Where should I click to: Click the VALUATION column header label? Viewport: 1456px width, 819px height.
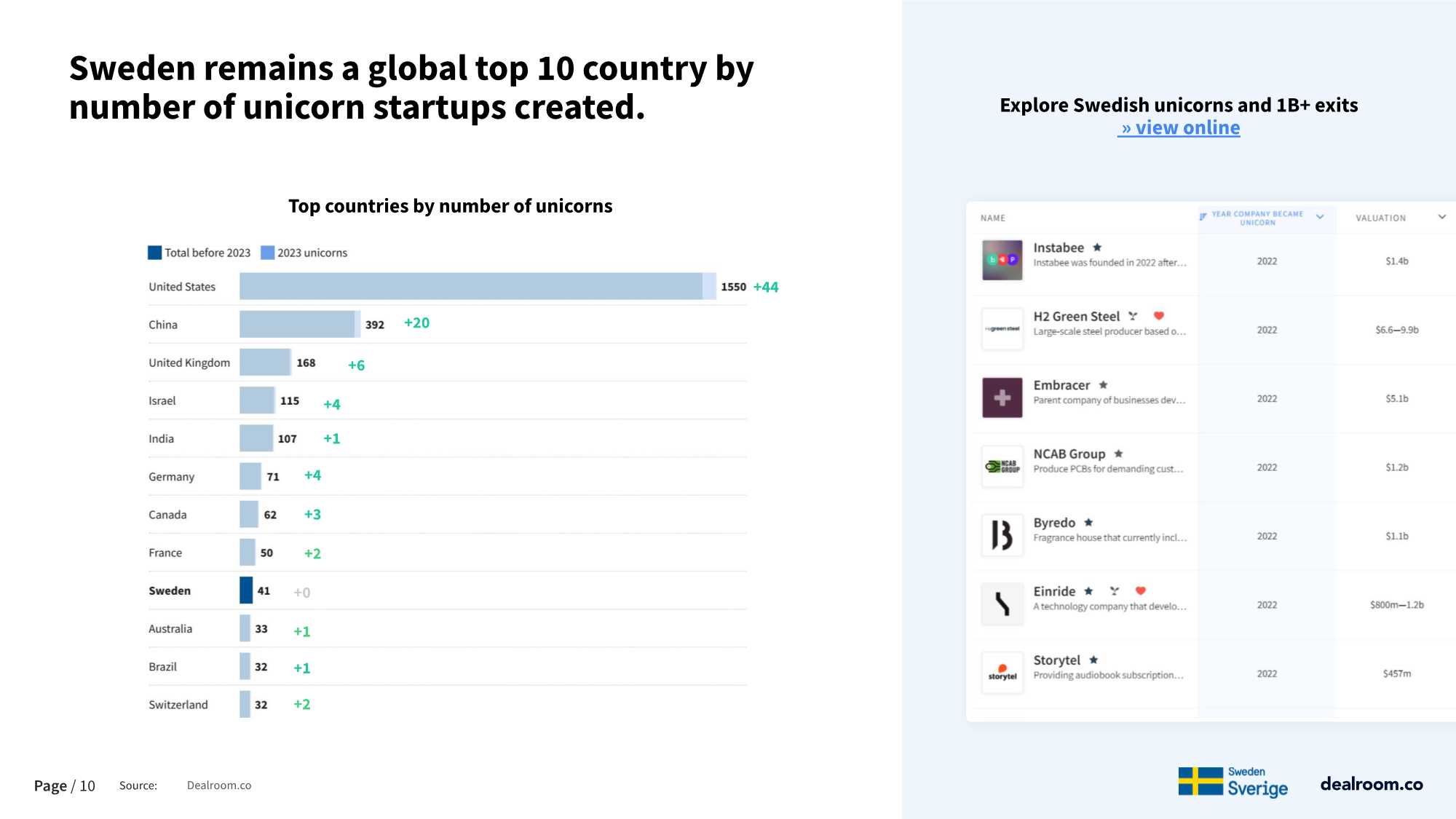click(x=1380, y=218)
